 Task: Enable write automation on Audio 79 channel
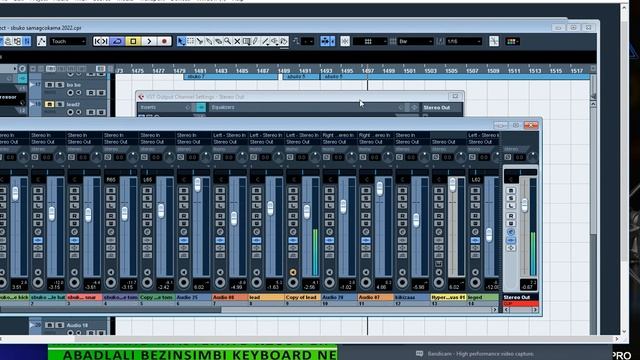330,224
